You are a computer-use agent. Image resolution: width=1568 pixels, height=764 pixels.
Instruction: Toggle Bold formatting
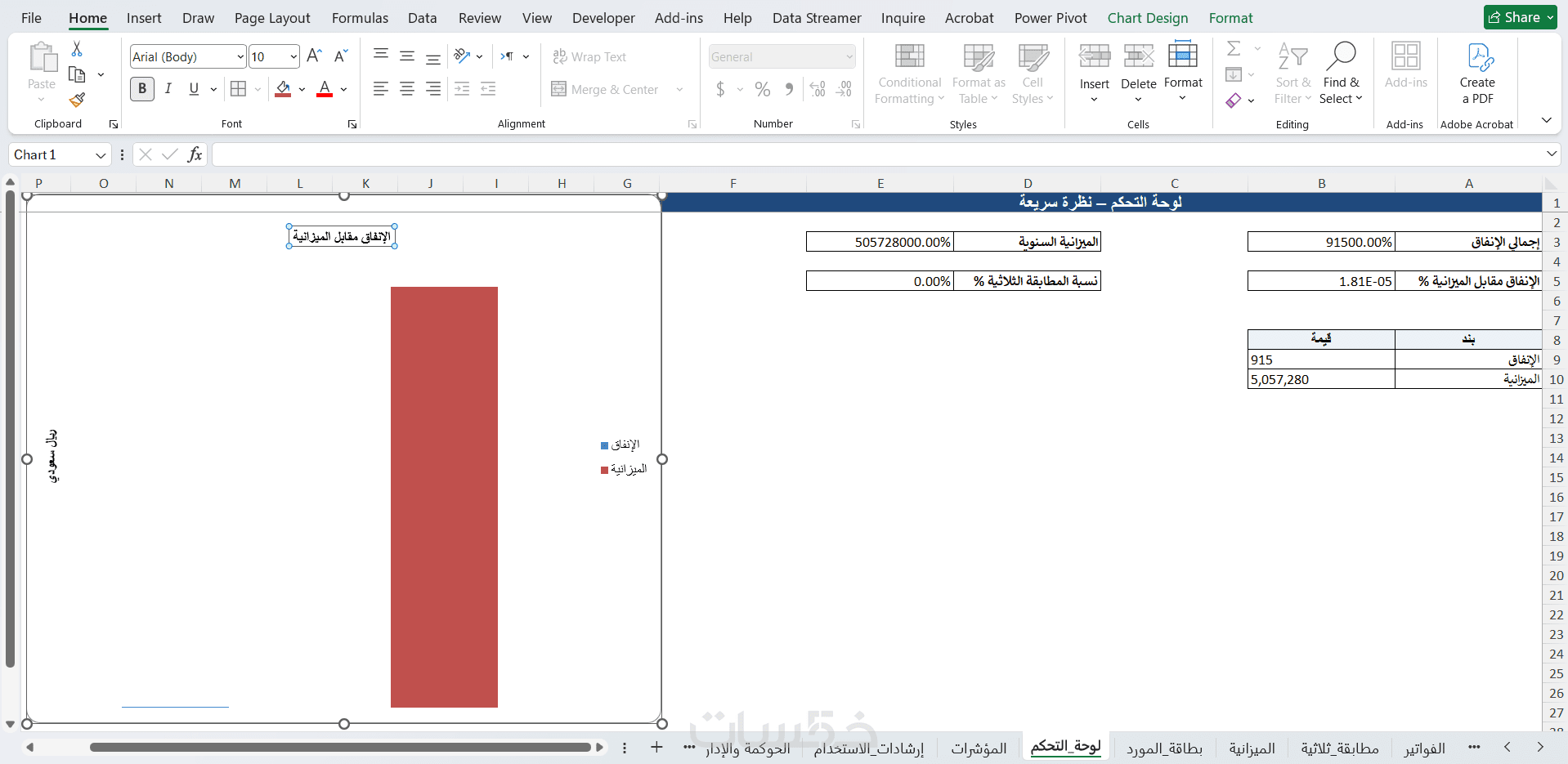142,89
